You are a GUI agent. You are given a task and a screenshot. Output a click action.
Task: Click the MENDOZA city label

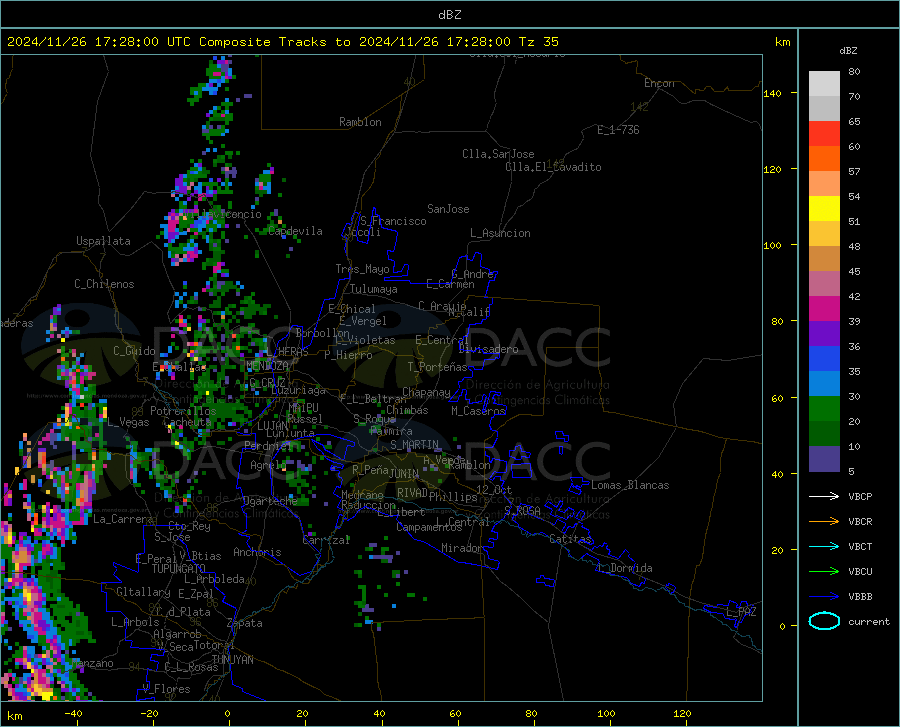[x=267, y=366]
